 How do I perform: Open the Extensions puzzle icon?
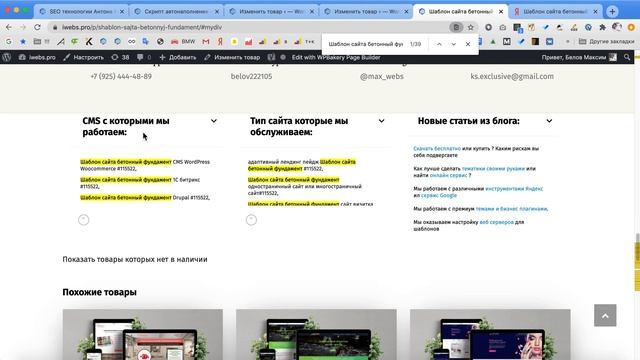[x=602, y=27]
